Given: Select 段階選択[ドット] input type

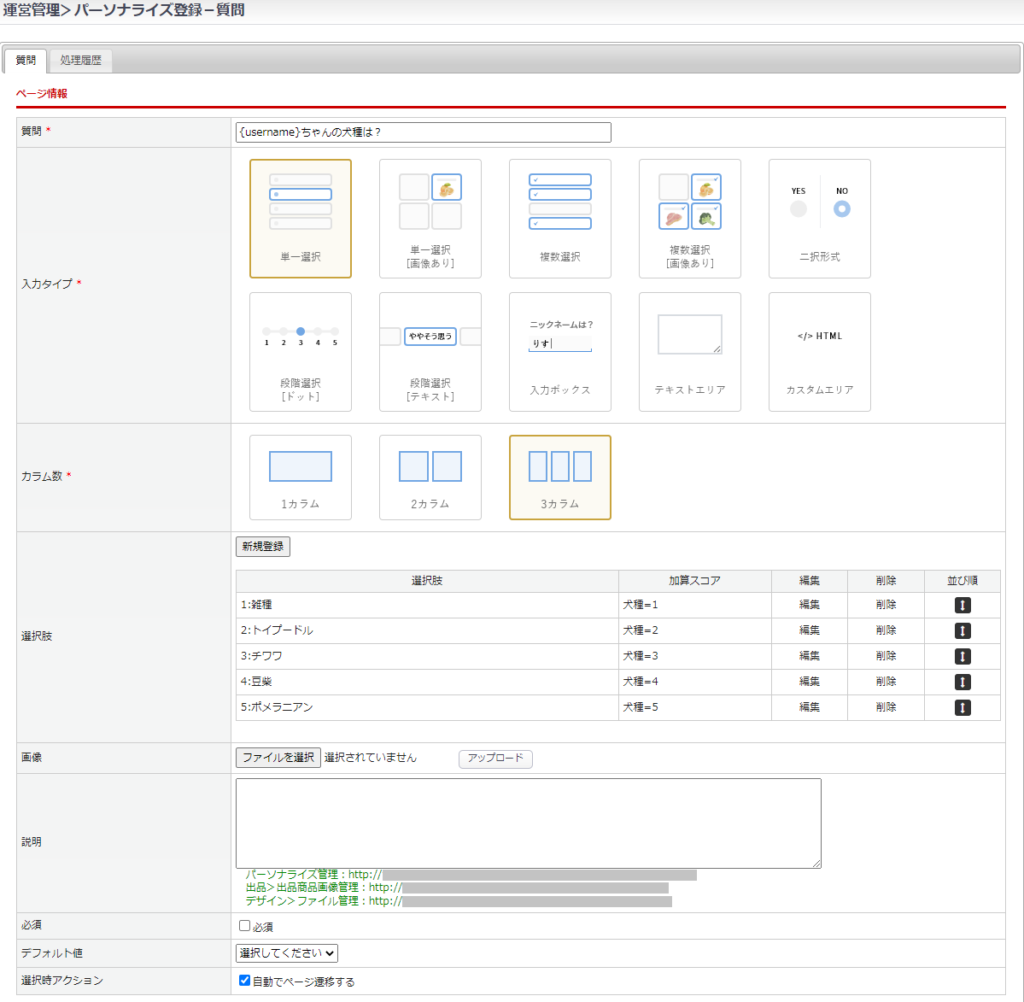Looking at the screenshot, I should click(300, 351).
